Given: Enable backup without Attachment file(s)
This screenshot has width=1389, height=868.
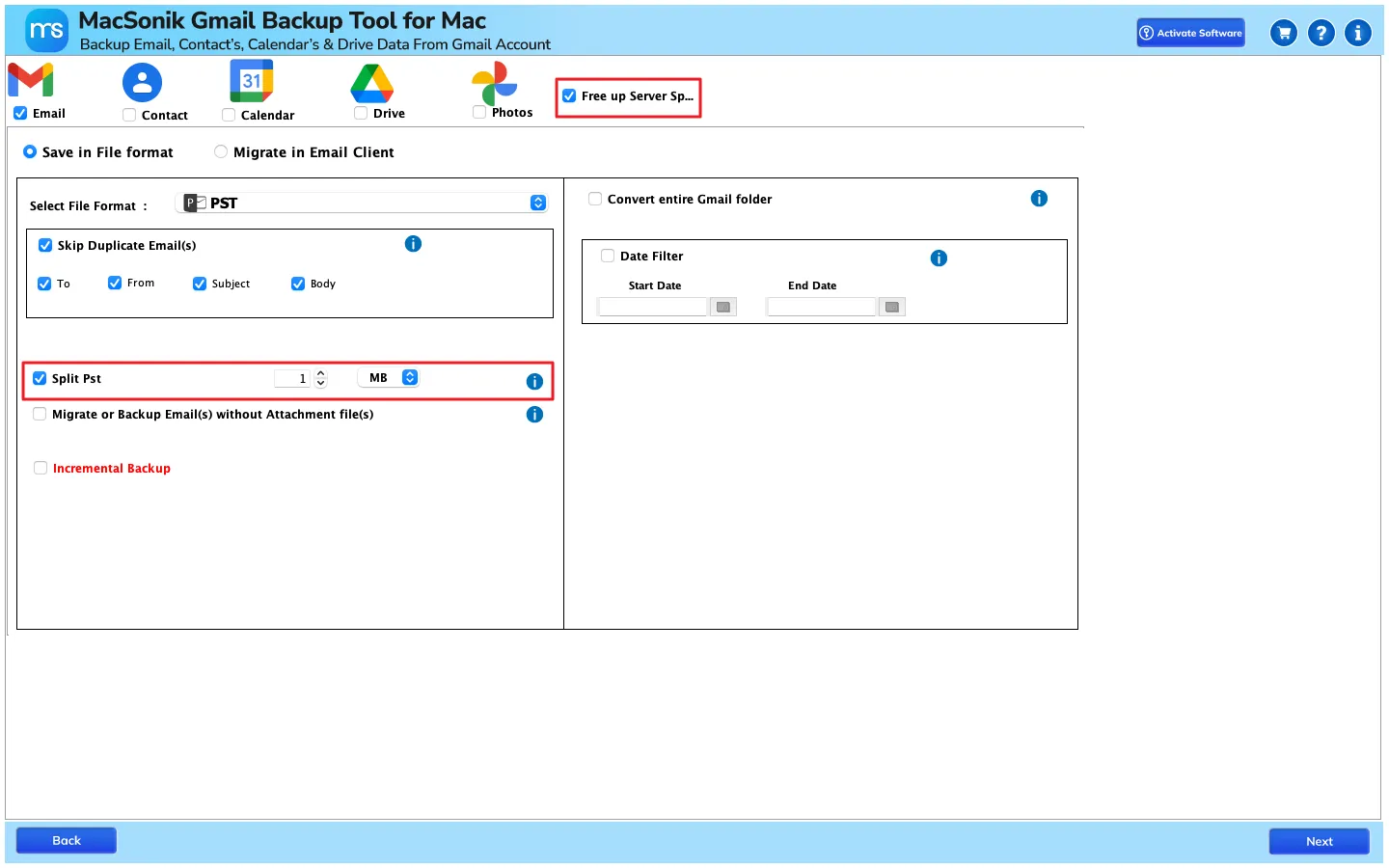Looking at the screenshot, I should point(40,415).
